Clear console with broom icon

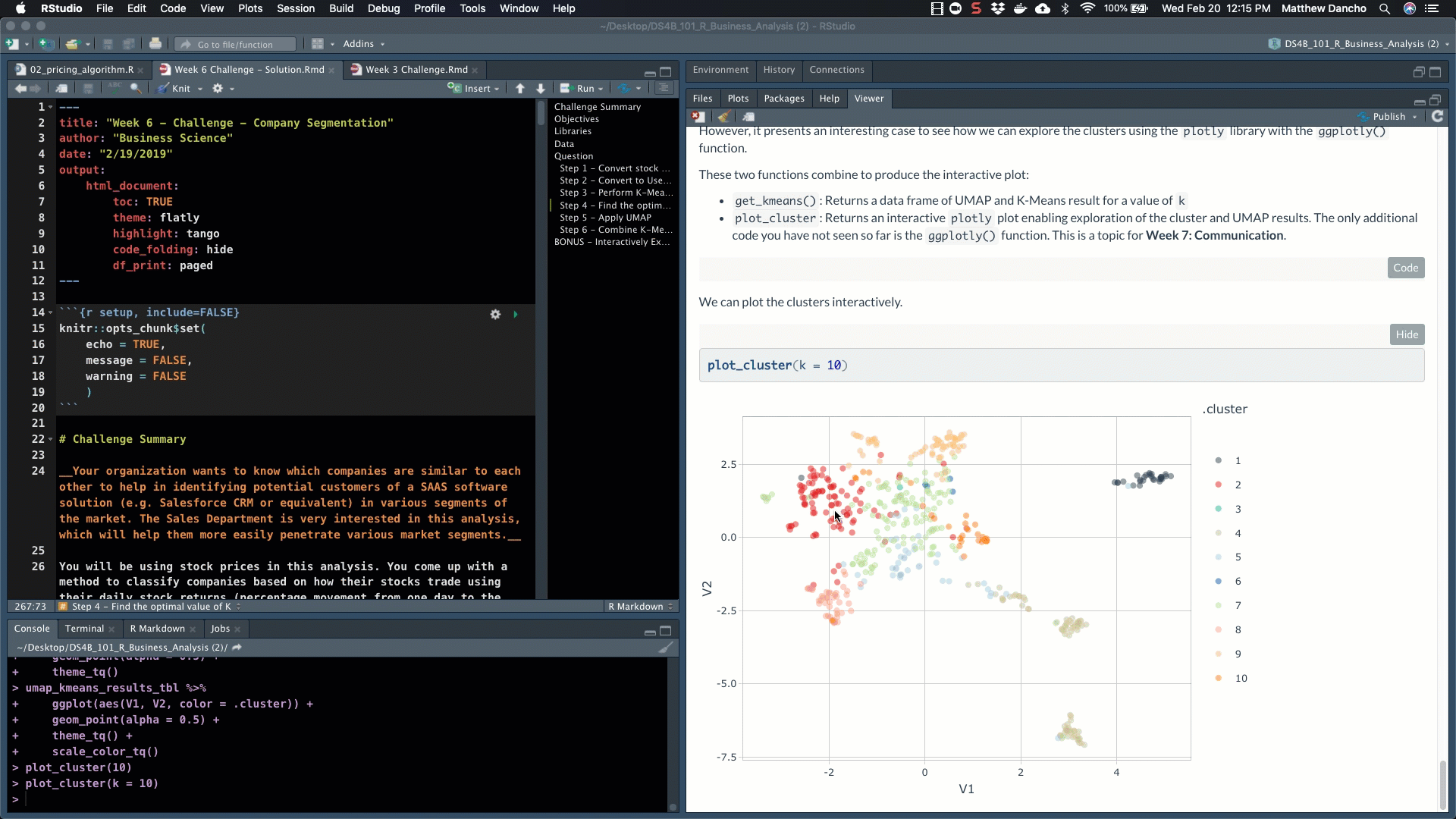(666, 648)
